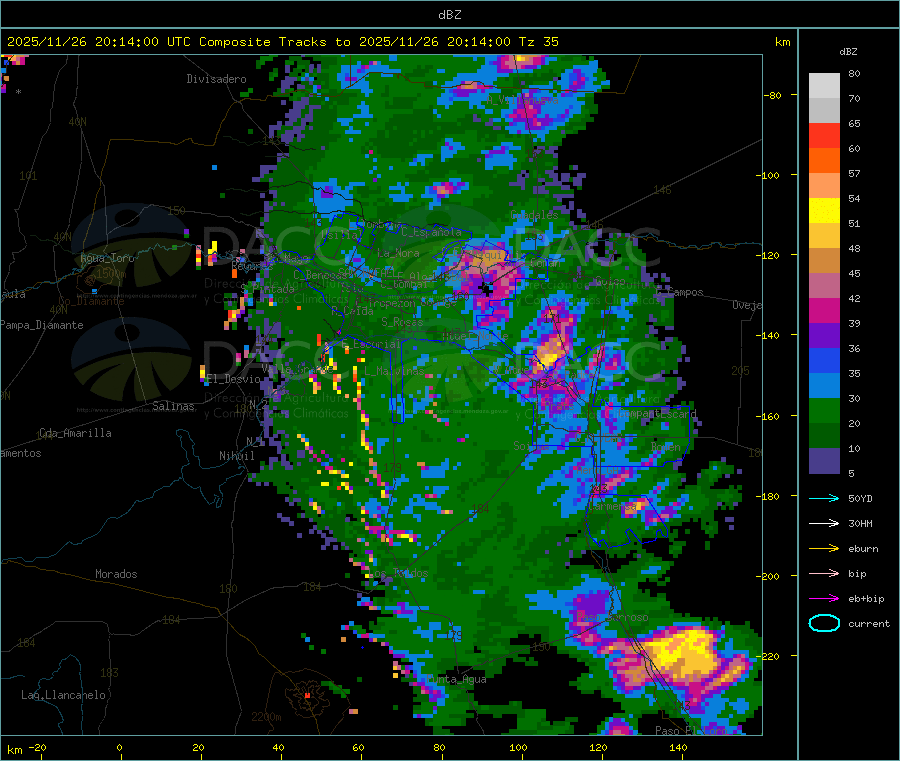This screenshot has width=900, height=761.
Task: Click the yellow-orange storm core at lower right
Action: tap(684, 654)
